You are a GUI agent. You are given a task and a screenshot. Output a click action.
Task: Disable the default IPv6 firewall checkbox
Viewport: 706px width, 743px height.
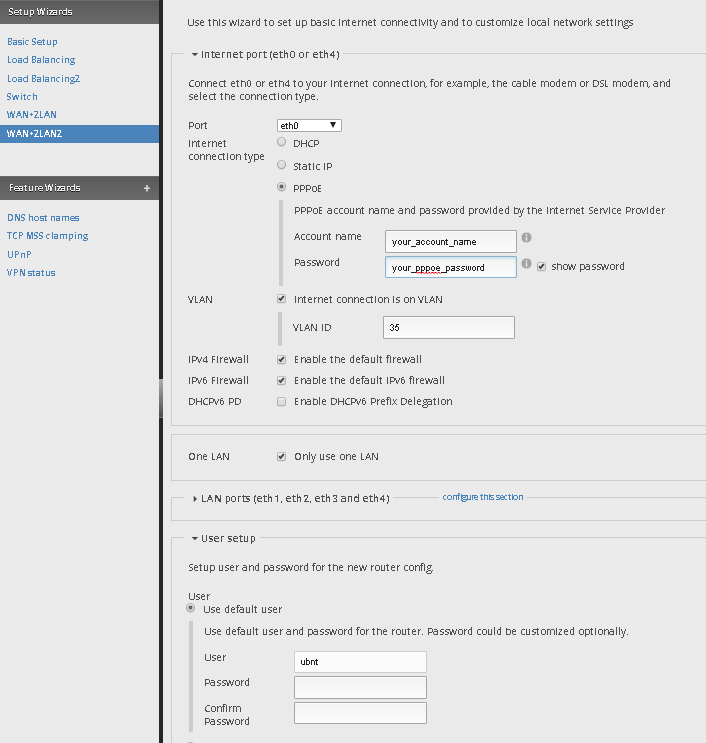pyautogui.click(x=281, y=380)
